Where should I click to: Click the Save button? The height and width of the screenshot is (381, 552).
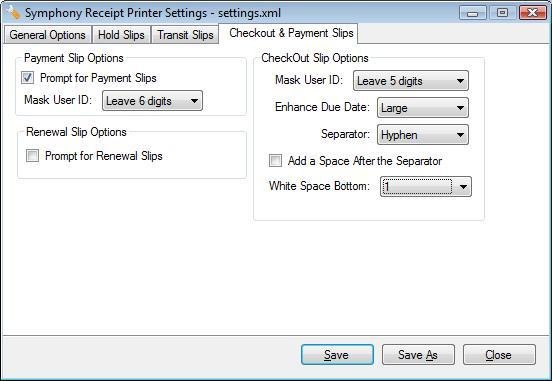pos(337,355)
